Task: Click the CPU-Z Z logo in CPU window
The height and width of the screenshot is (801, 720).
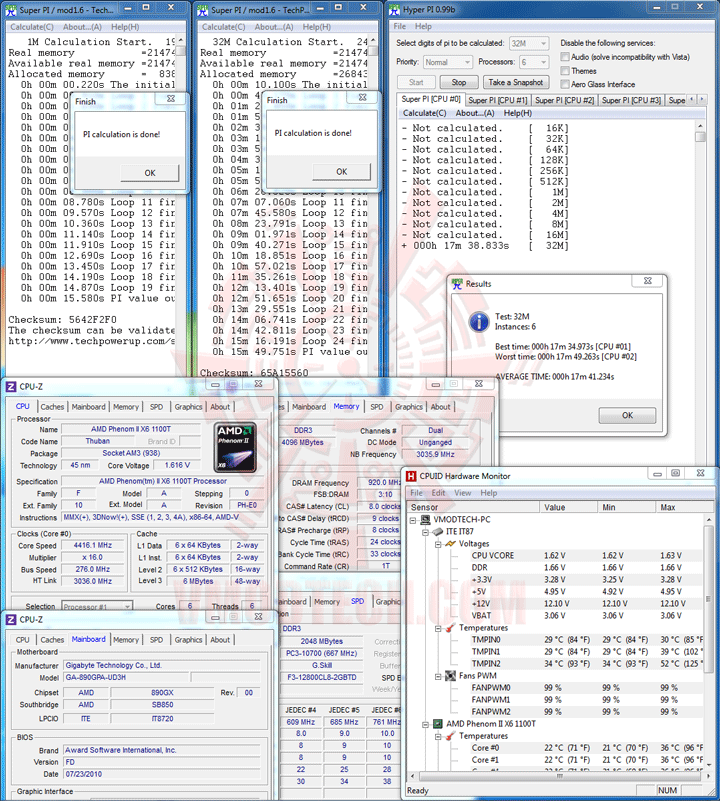Action: pyautogui.click(x=11, y=387)
